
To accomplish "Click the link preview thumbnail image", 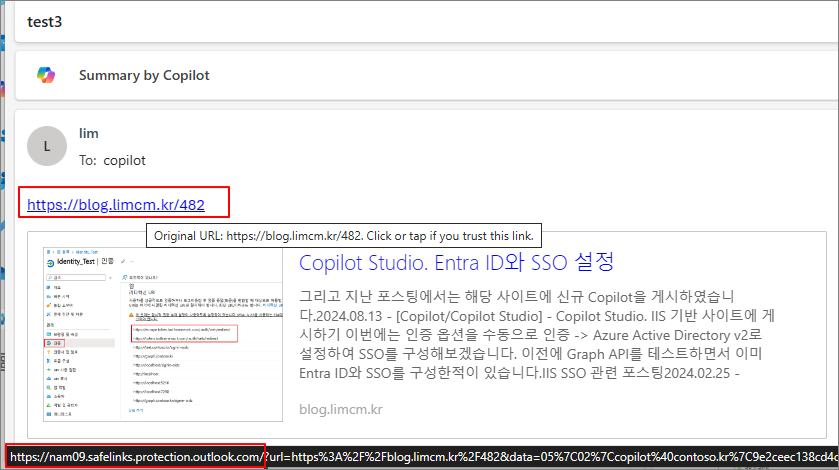I will tap(163, 335).
